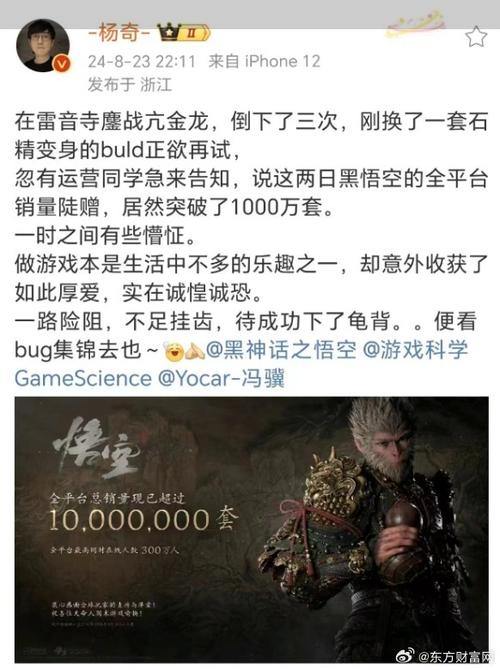This screenshot has width=500, height=670.
Task: Tap the 来自 iPhone 12 source label
Action: tap(264, 62)
